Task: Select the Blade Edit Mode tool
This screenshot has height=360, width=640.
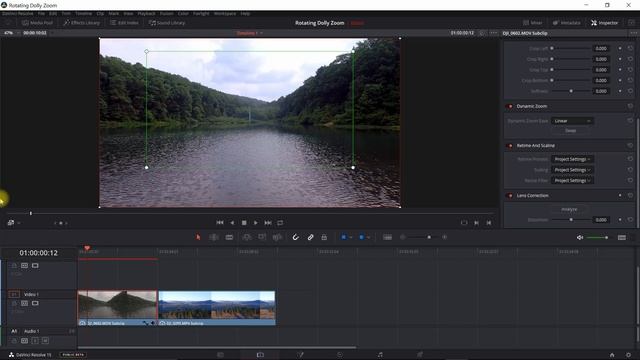Action: 229,237
